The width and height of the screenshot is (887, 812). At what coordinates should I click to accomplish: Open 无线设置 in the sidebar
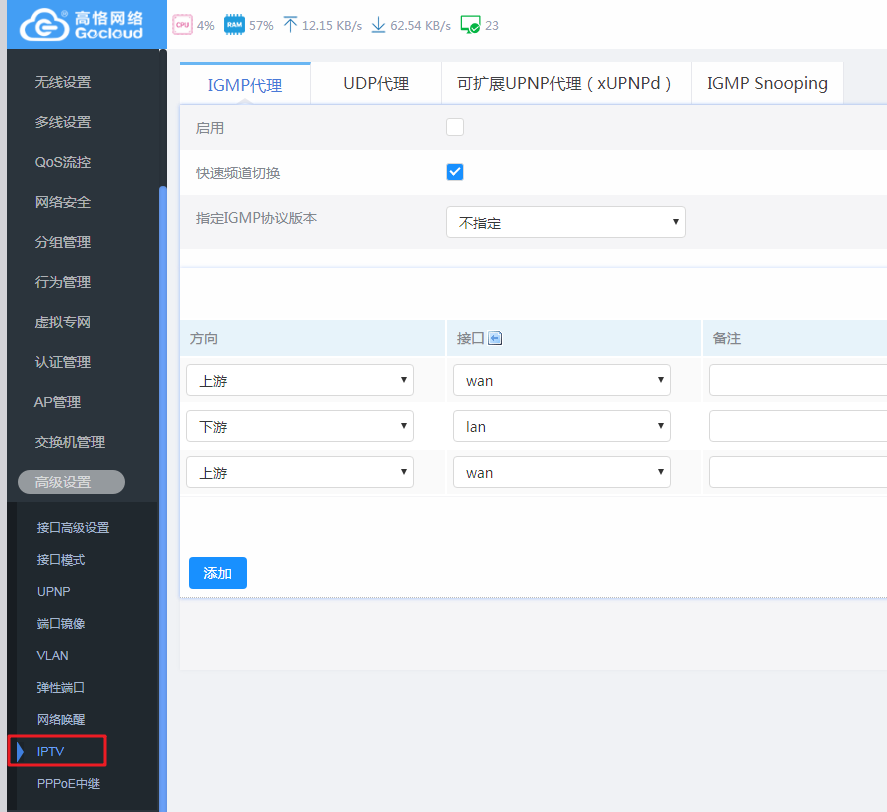63,82
